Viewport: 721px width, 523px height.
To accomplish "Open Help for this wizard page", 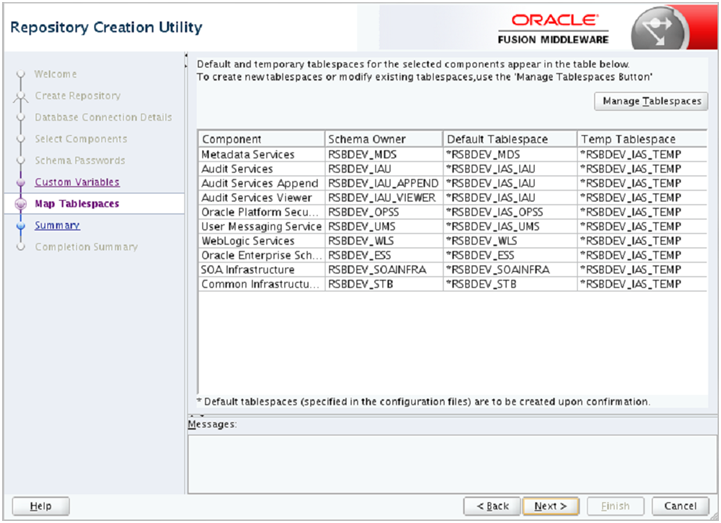I will (x=41, y=506).
